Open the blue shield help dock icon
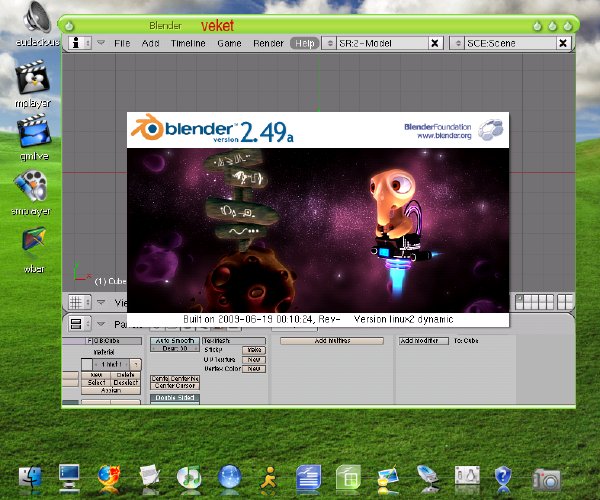This screenshot has height=500, width=600. (x=504, y=477)
